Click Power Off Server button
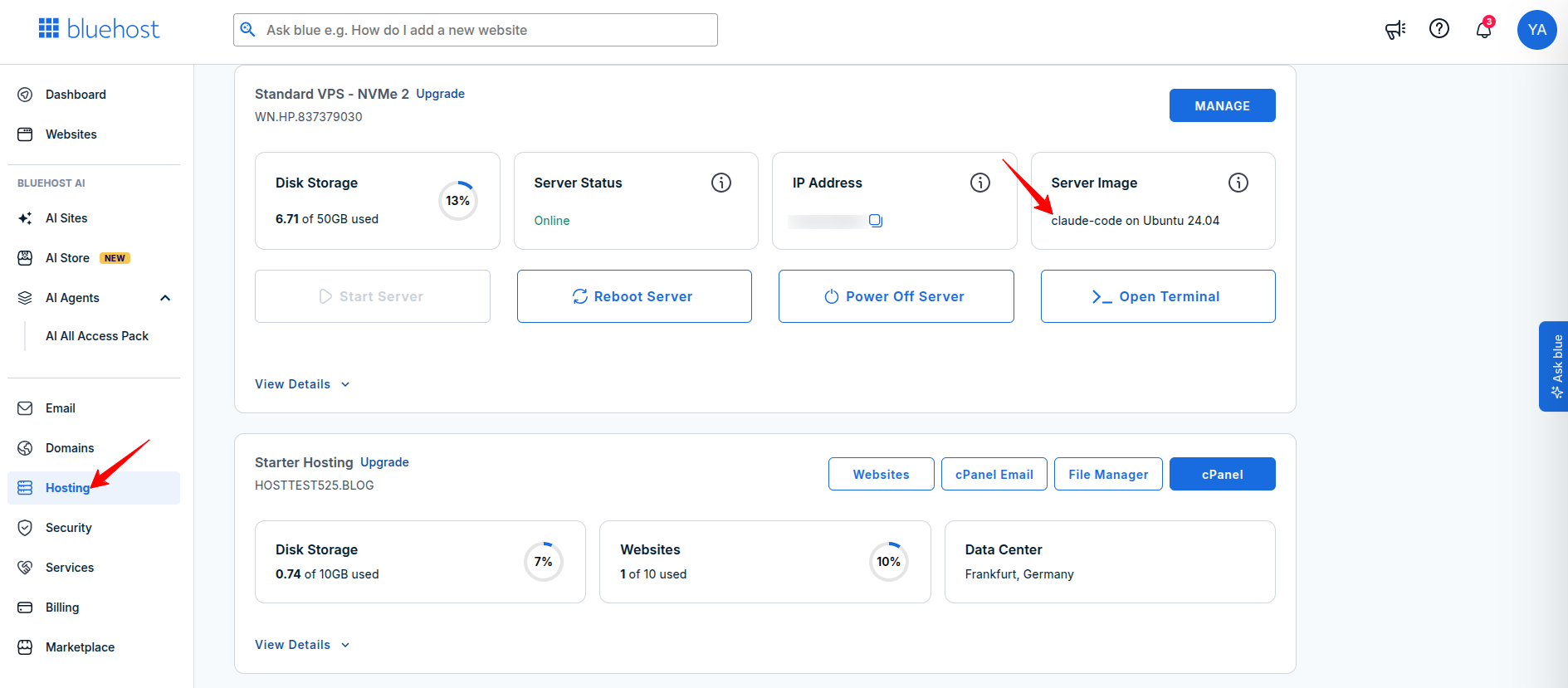 point(896,296)
